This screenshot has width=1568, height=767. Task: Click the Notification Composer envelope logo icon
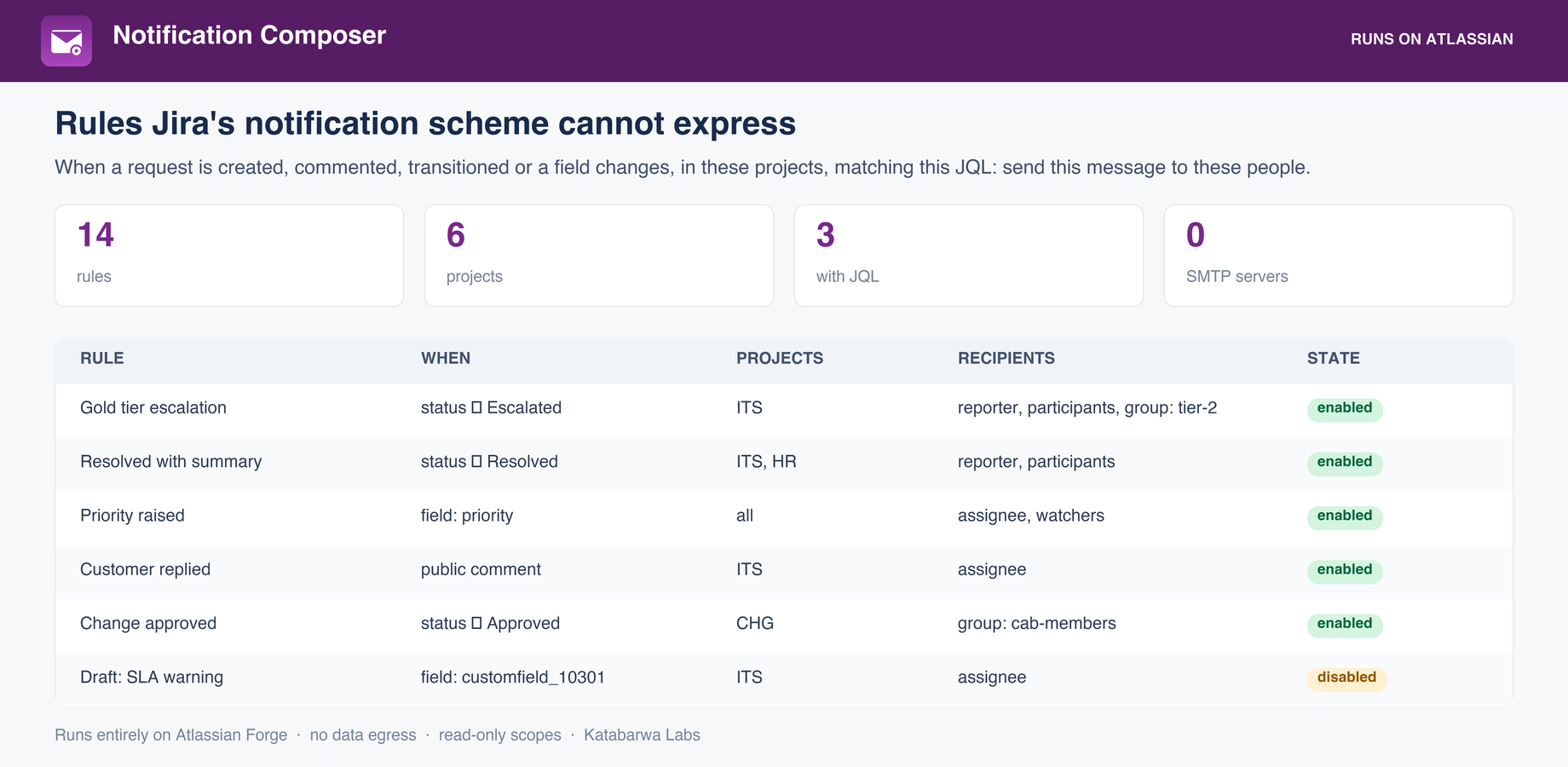coord(66,41)
